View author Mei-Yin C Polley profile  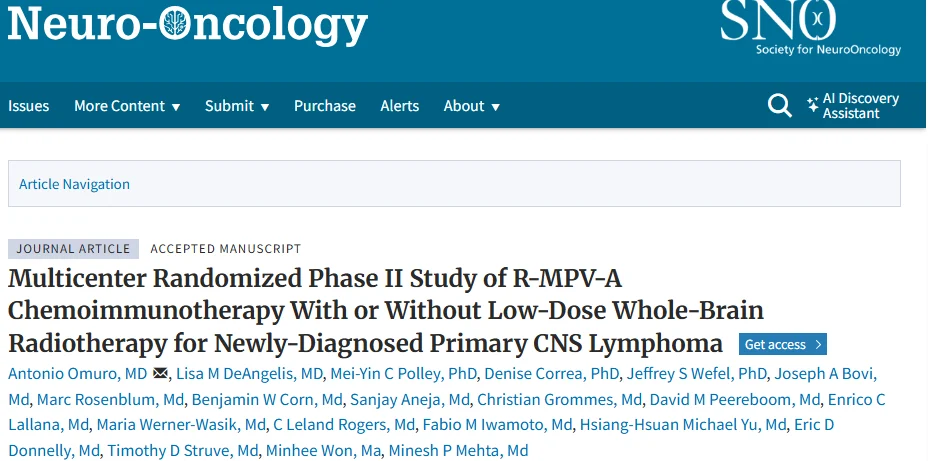(404, 374)
